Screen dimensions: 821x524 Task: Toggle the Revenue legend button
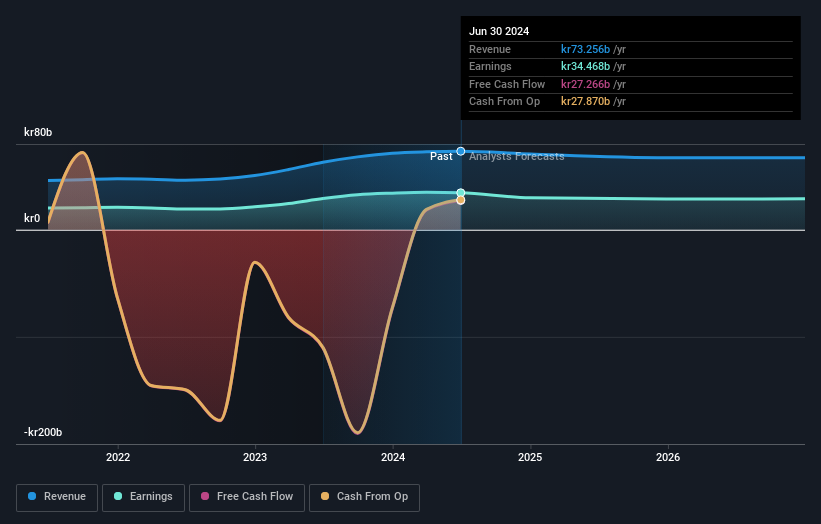[x=57, y=497]
